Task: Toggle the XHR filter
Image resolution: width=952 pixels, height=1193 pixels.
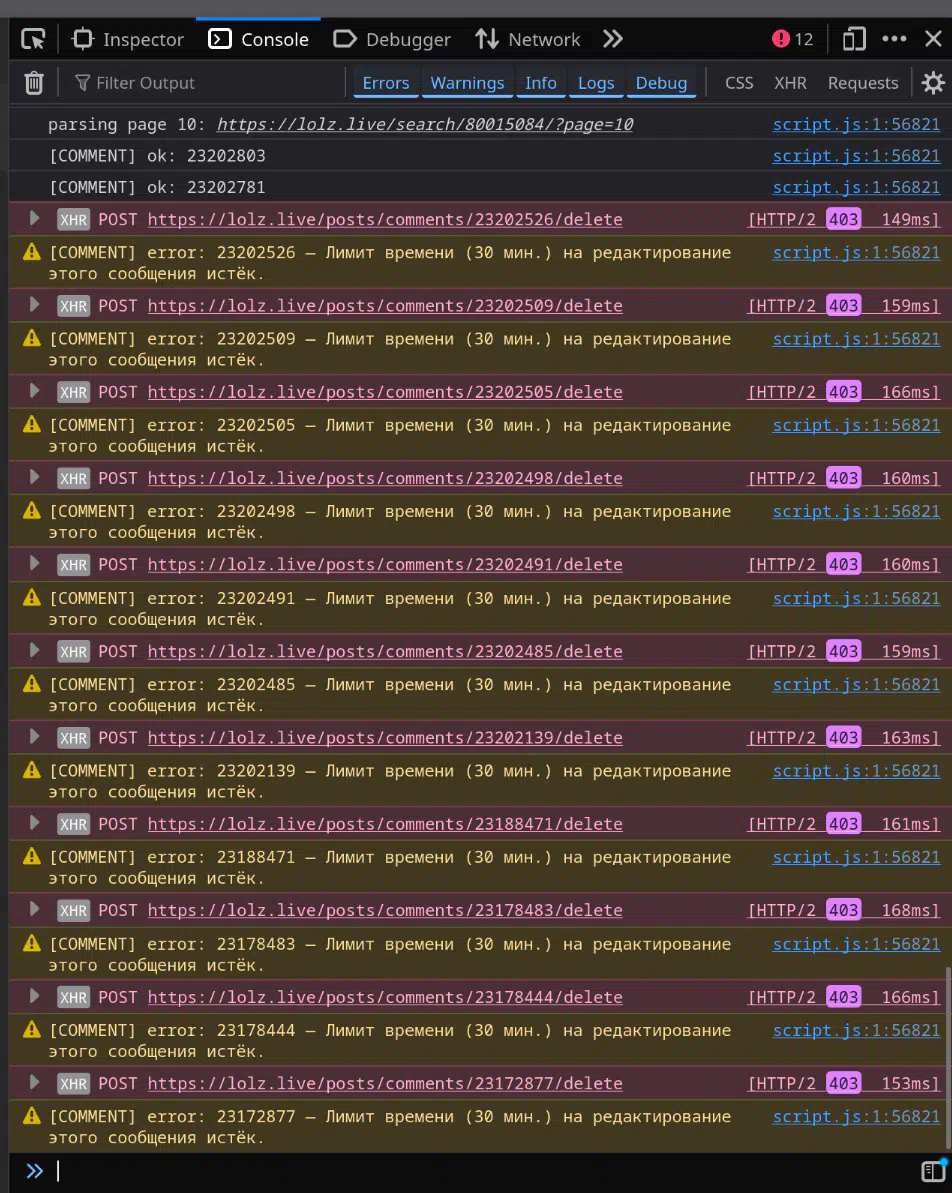Action: pyautogui.click(x=790, y=83)
